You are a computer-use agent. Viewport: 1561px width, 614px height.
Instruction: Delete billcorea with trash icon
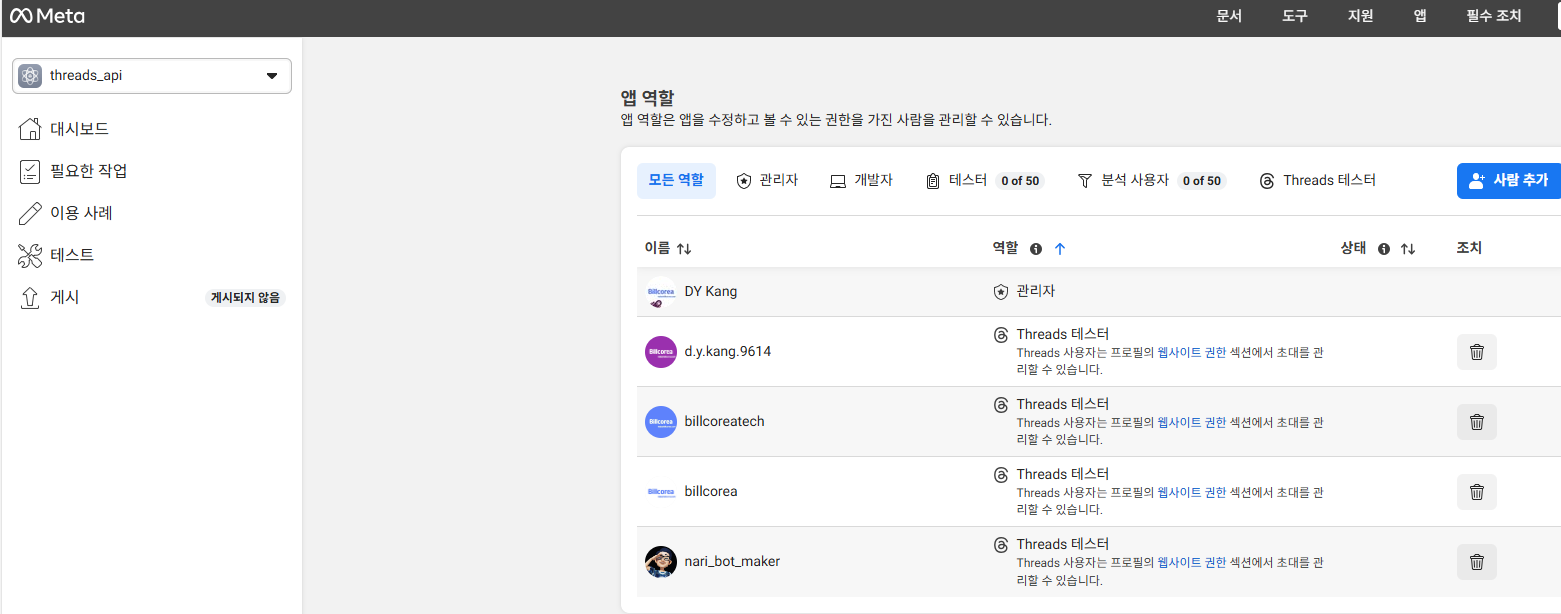(1476, 492)
